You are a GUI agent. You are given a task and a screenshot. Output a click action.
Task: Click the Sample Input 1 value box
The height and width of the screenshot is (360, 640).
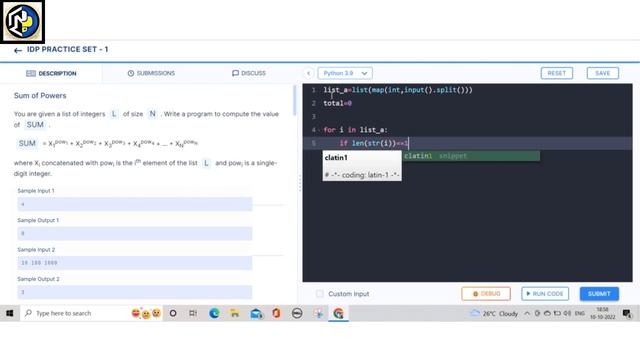pyautogui.click(x=135, y=204)
